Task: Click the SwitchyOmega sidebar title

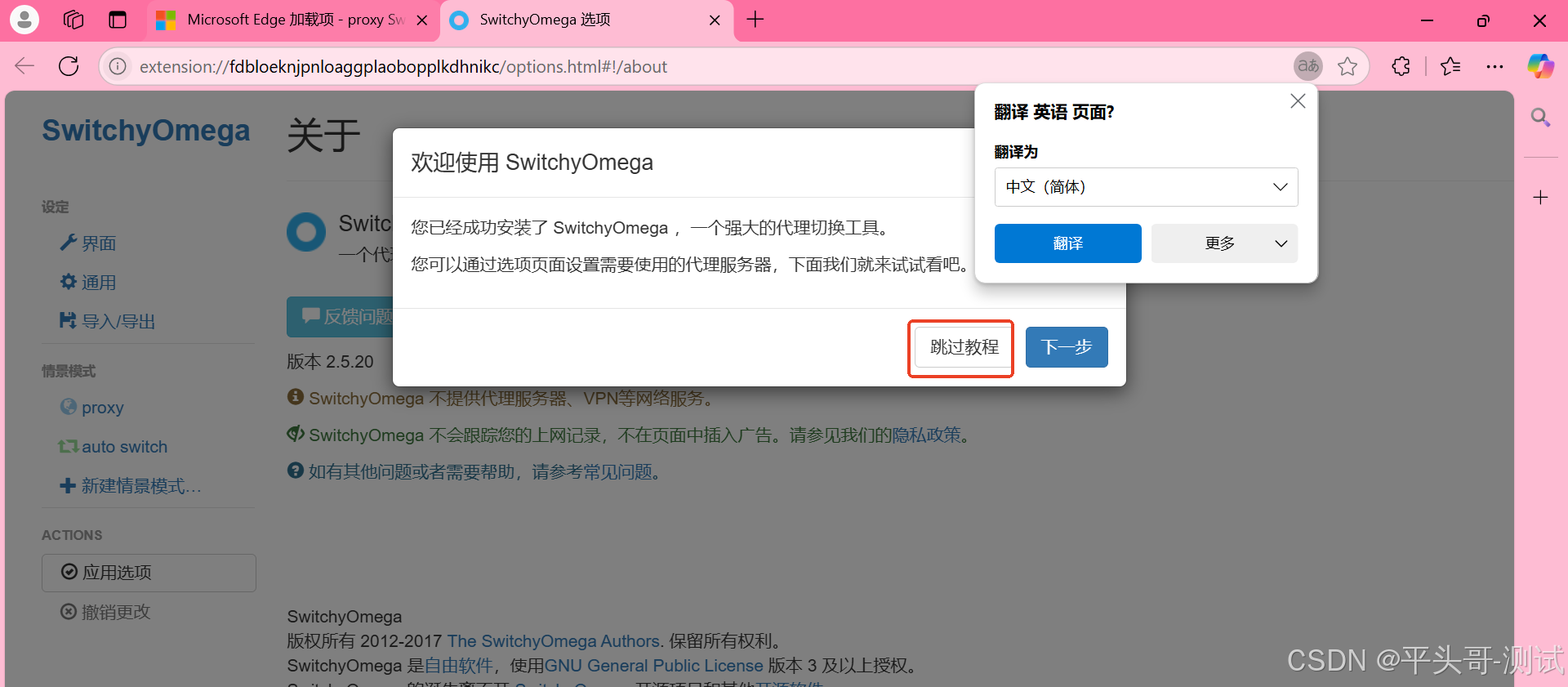Action: pyautogui.click(x=146, y=131)
